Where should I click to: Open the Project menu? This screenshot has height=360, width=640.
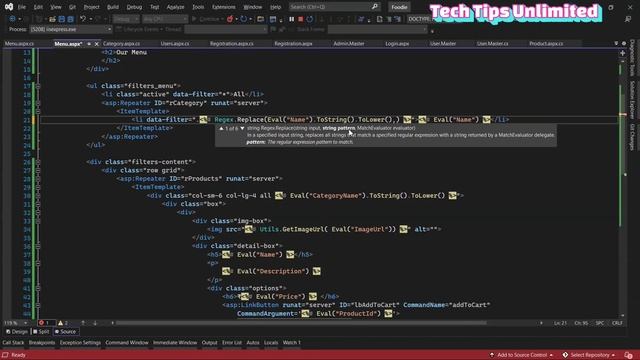(x=91, y=7)
